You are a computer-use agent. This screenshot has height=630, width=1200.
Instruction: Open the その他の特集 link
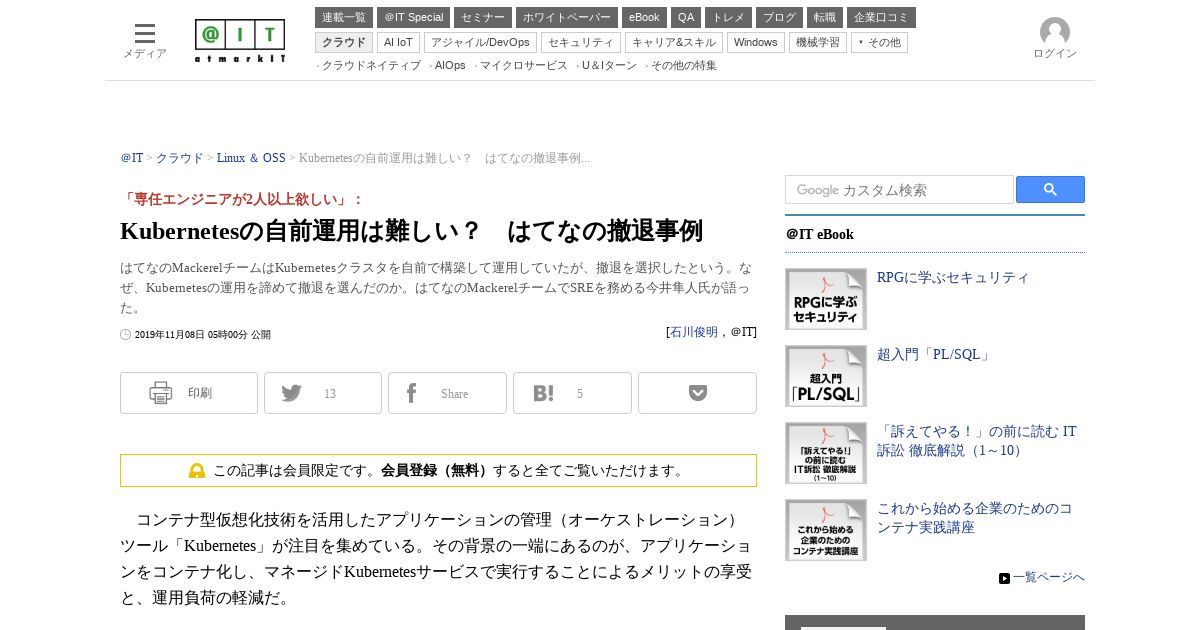[684, 66]
